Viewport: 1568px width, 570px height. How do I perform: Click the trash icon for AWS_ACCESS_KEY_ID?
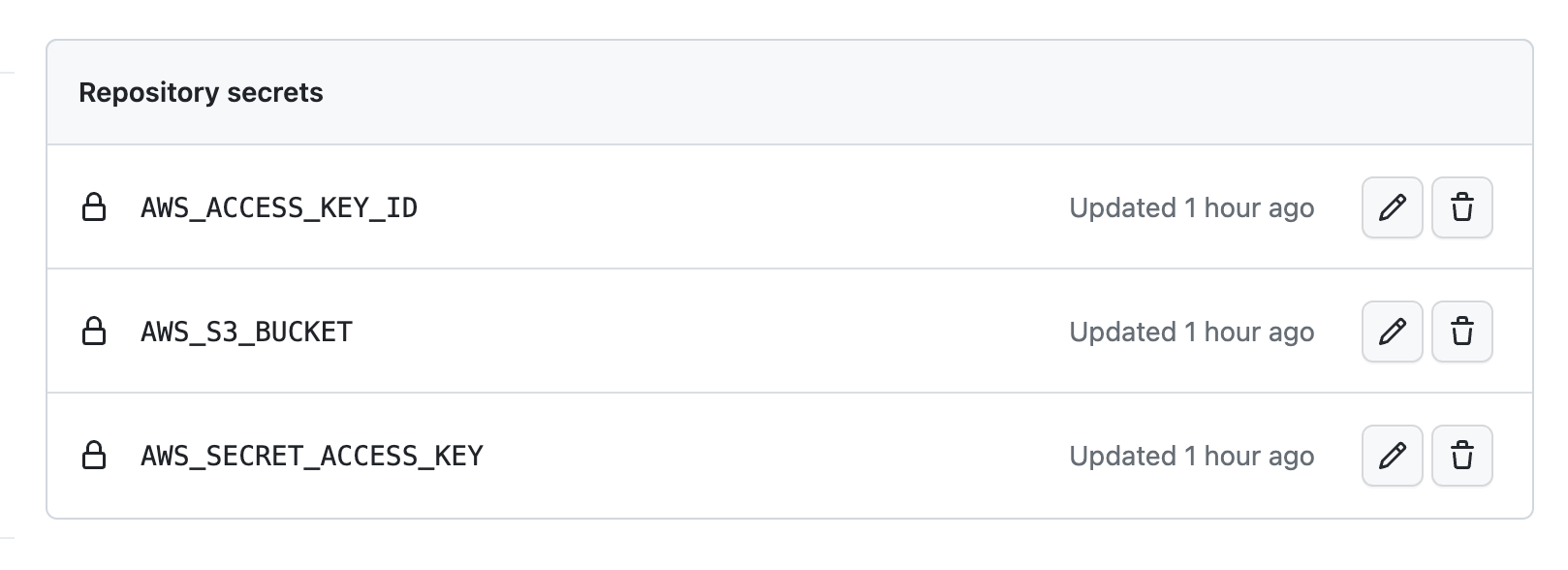(1461, 207)
